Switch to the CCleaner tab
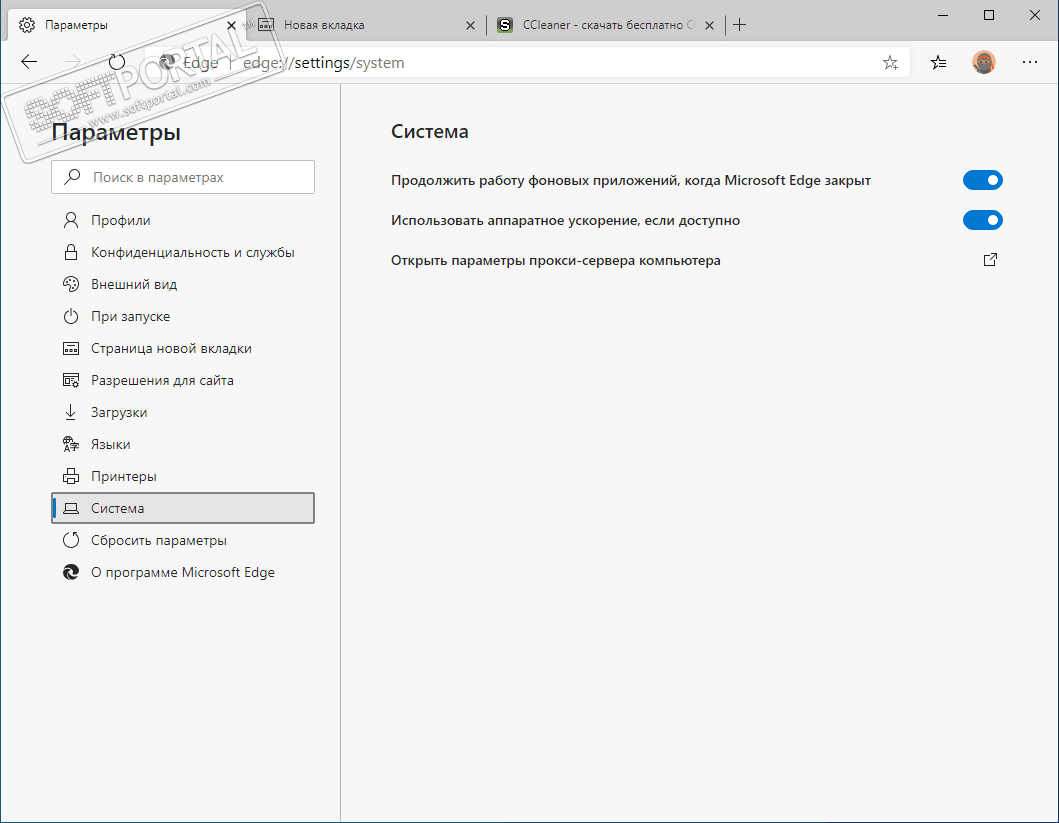Image resolution: width=1059 pixels, height=823 pixels. tap(606, 25)
